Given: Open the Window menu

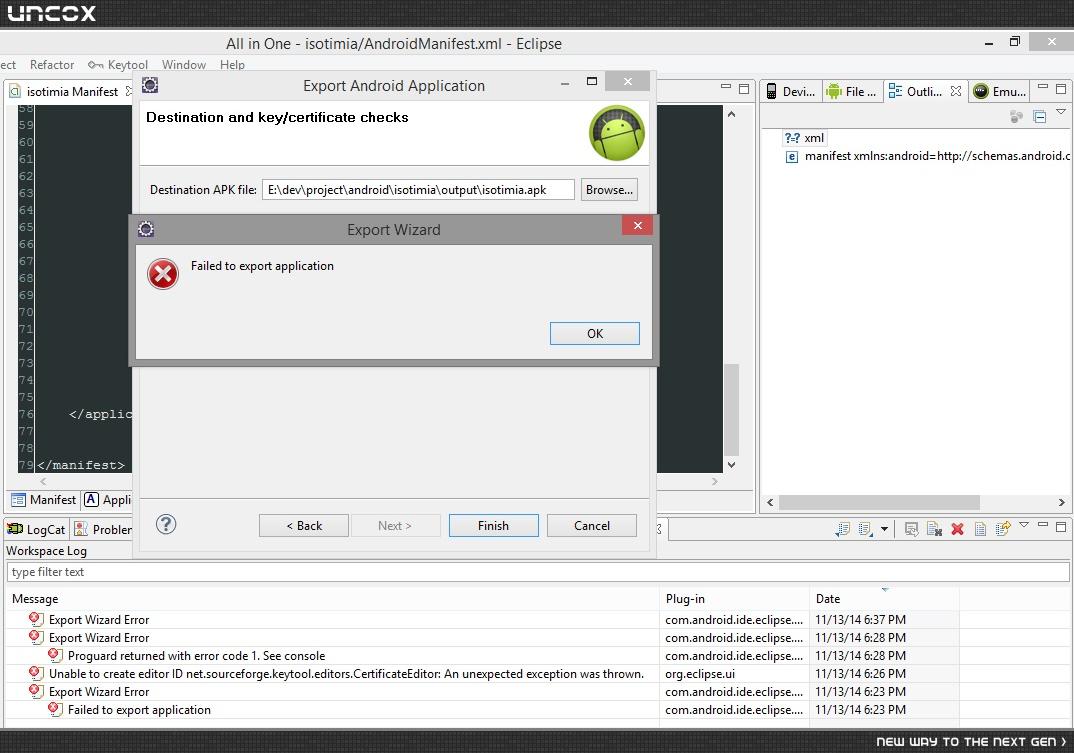Looking at the screenshot, I should 184,64.
